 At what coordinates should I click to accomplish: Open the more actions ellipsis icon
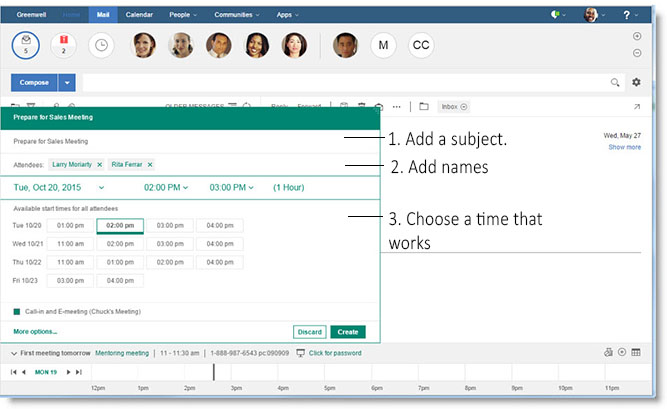[396, 107]
